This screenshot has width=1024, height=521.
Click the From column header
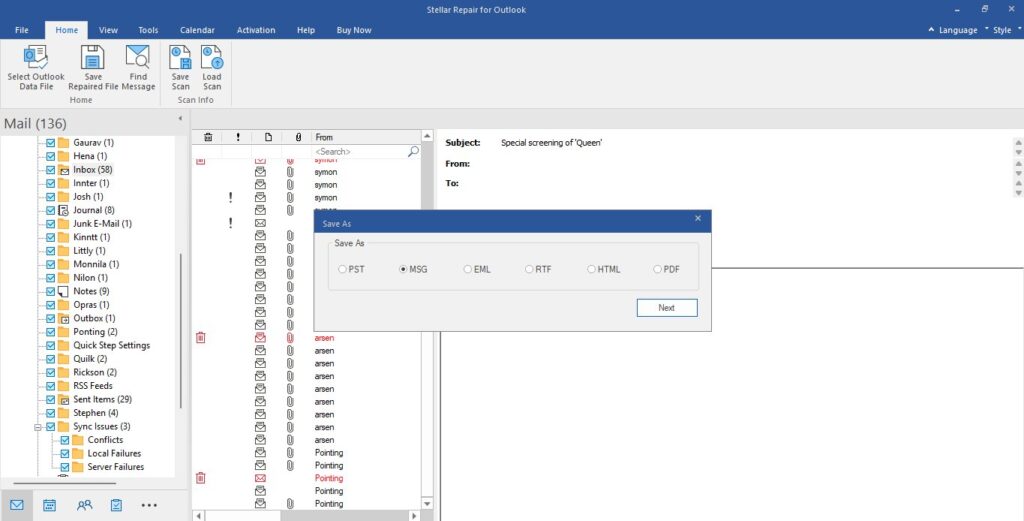pyautogui.click(x=366, y=137)
